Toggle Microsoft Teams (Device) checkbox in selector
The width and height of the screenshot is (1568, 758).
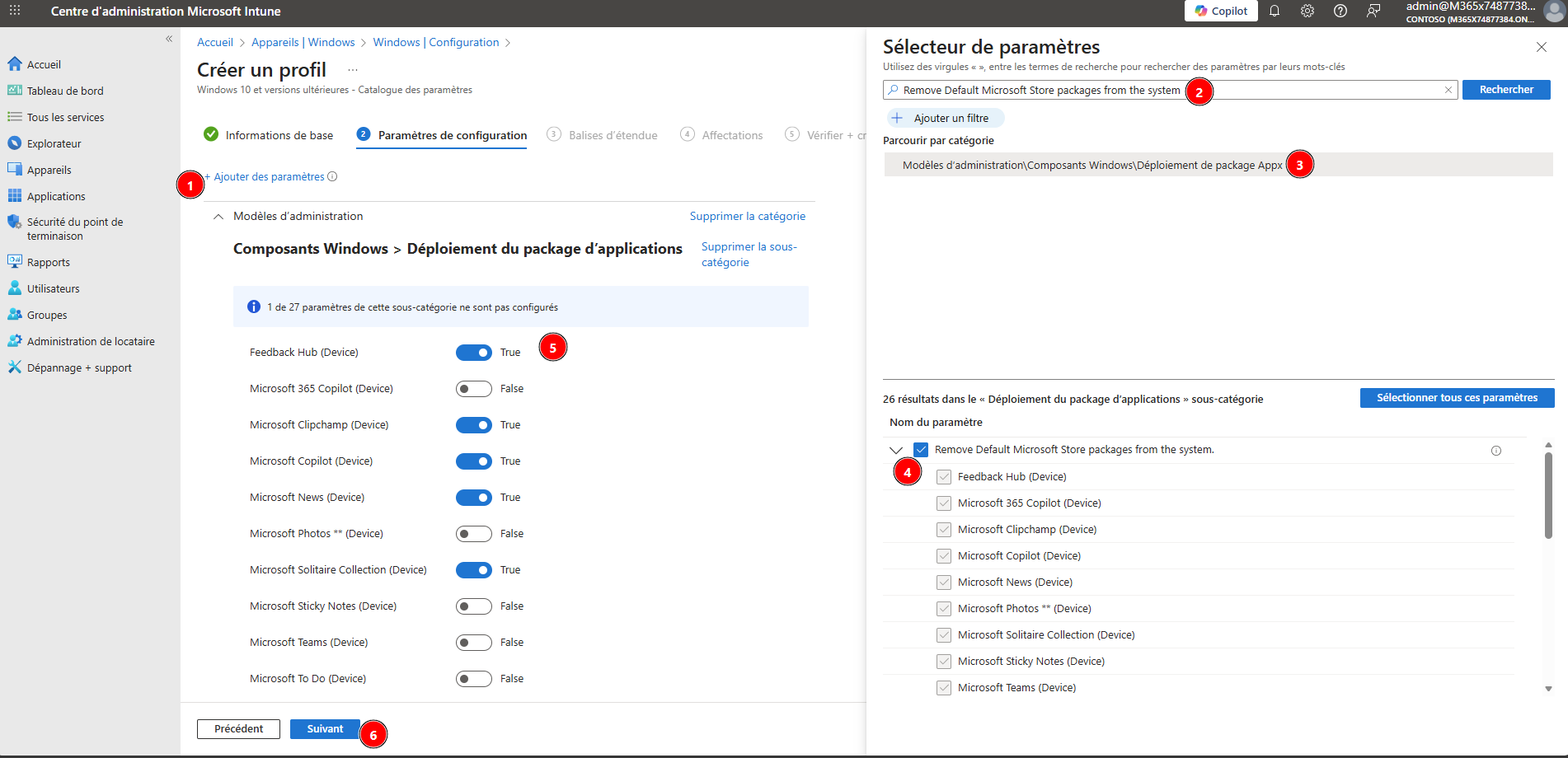(944, 688)
